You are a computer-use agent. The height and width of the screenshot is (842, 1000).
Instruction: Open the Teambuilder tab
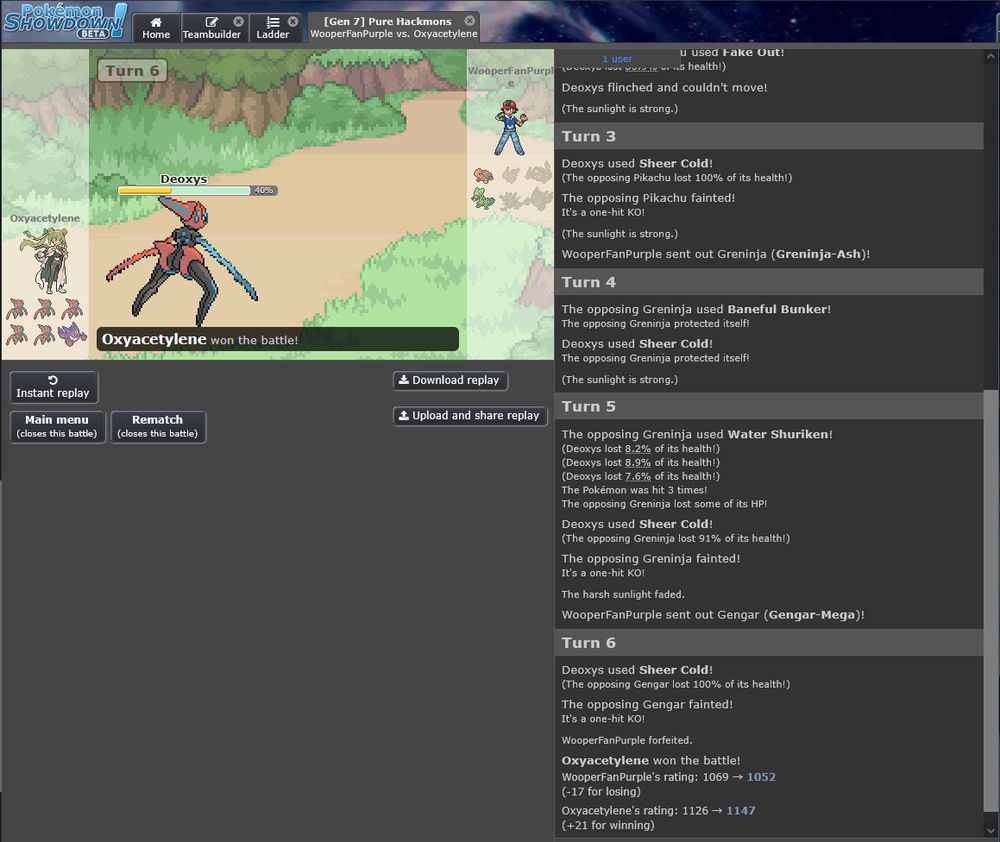pyautogui.click(x=211, y=28)
